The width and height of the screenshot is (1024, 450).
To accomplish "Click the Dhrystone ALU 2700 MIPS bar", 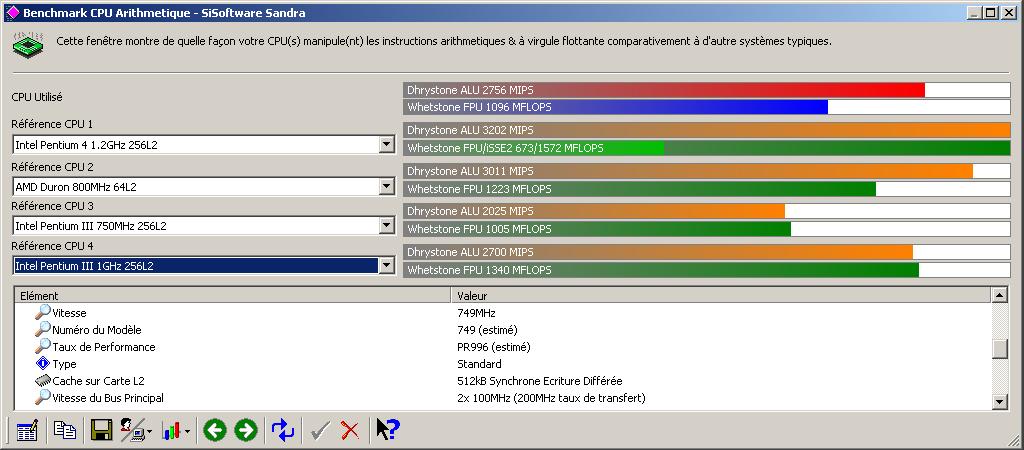I will tap(707, 252).
